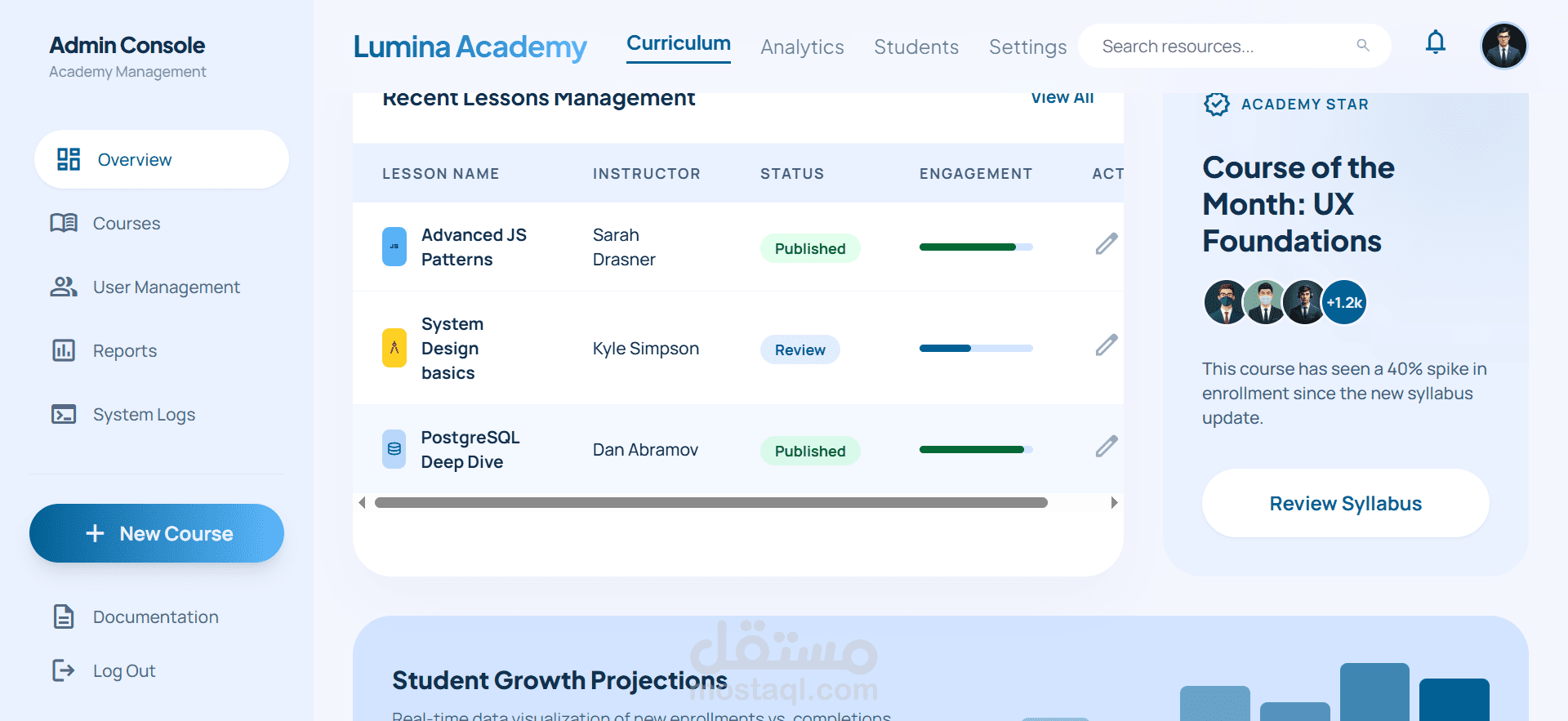This screenshot has height=721, width=1568.
Task: Click the pencil icon for System Design basics
Action: pyautogui.click(x=1107, y=345)
